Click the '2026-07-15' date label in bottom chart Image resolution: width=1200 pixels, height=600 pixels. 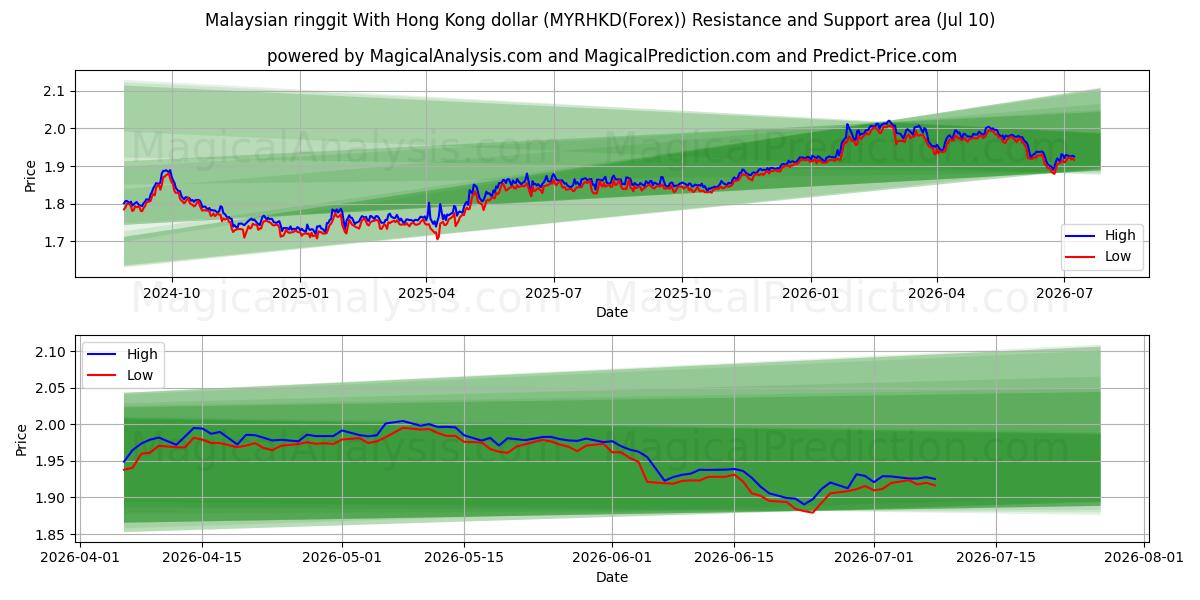pyautogui.click(x=996, y=557)
